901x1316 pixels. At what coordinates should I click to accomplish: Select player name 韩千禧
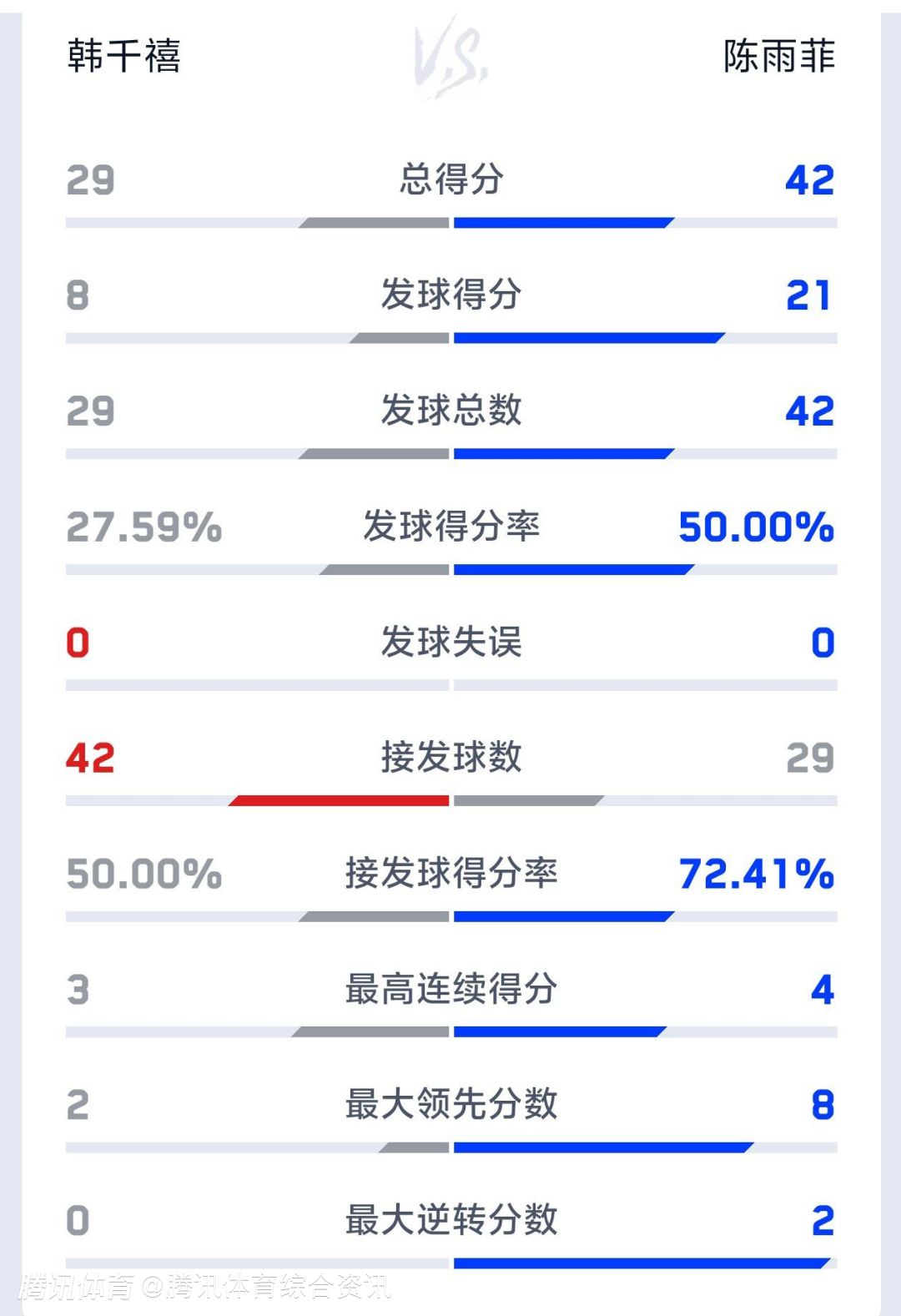(x=124, y=57)
